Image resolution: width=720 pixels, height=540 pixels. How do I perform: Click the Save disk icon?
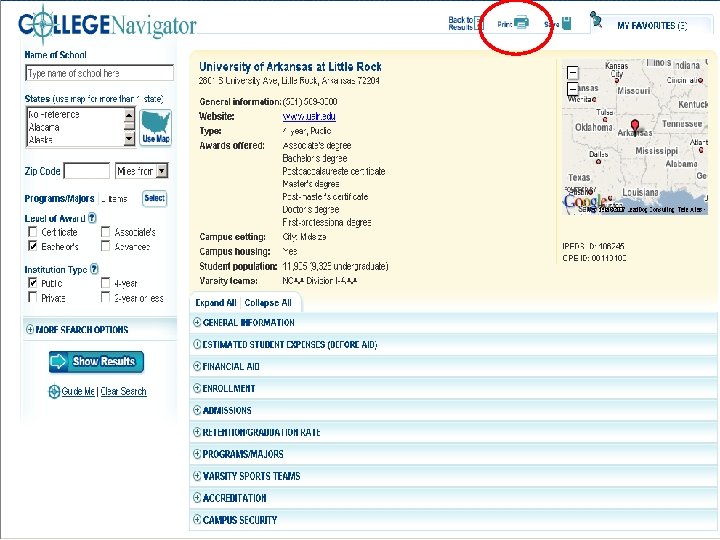pyautogui.click(x=567, y=23)
